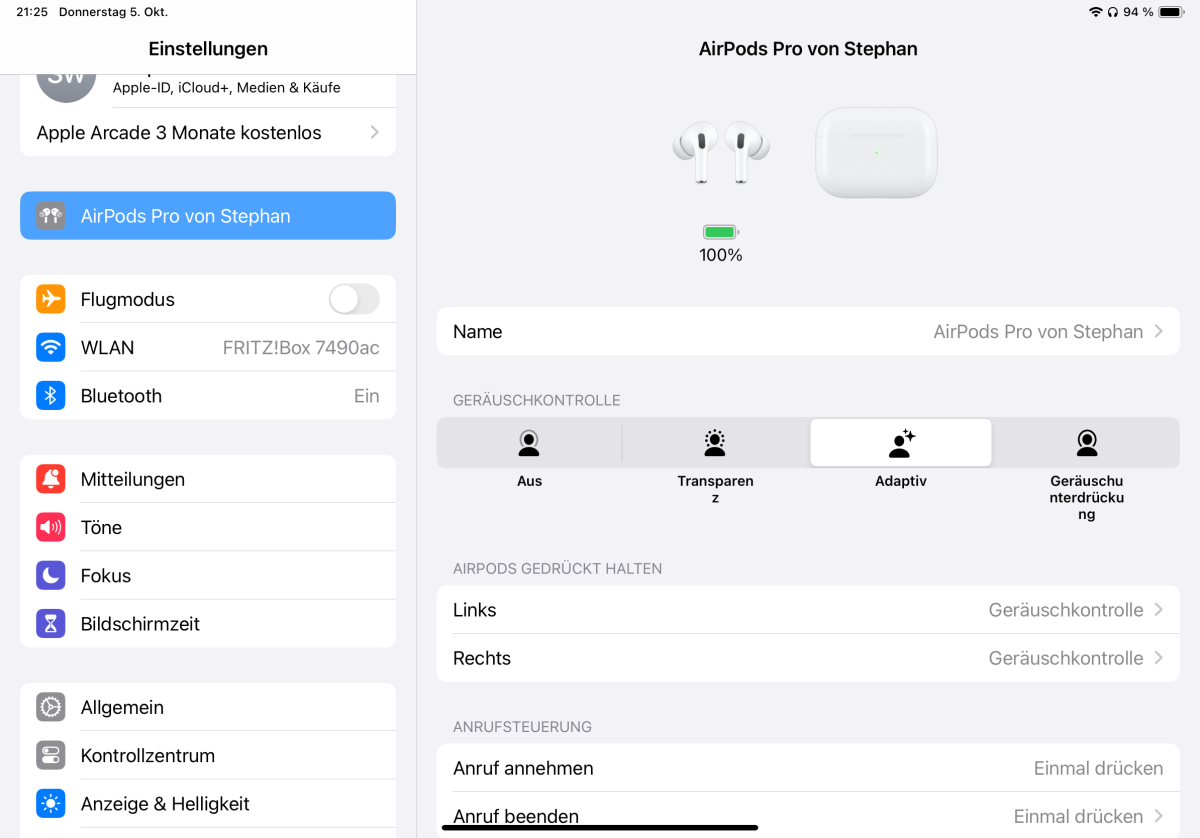Open the WLAN settings row

[208, 347]
